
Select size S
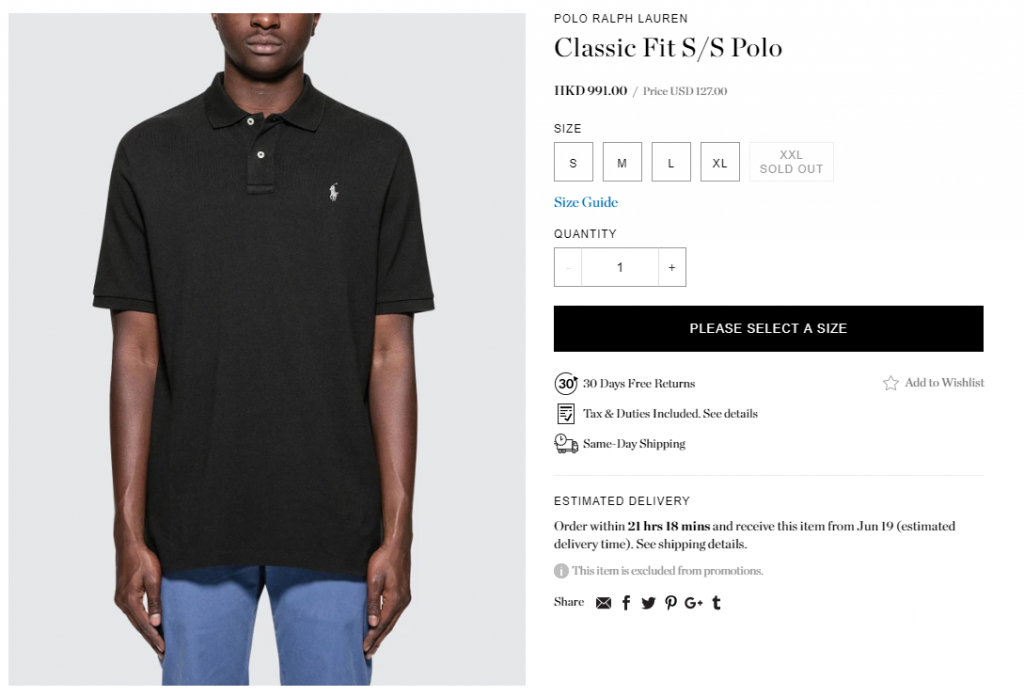pos(573,162)
